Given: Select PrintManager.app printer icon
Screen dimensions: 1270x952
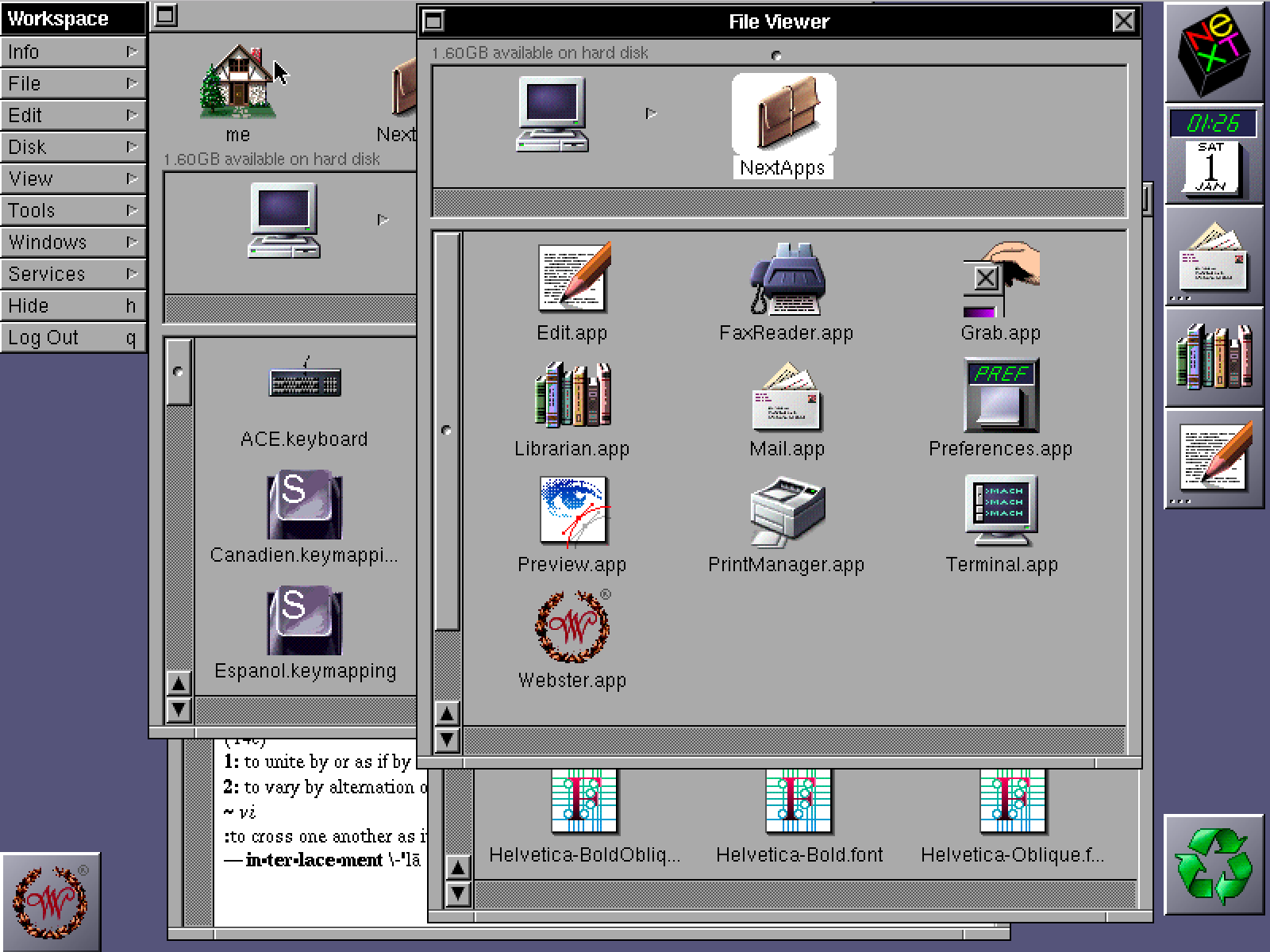Looking at the screenshot, I should coord(787,512).
